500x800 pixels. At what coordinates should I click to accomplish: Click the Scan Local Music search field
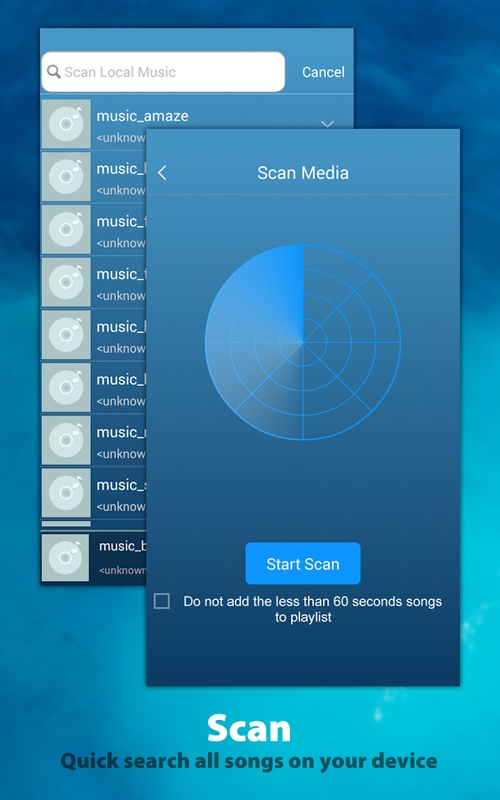[x=163, y=71]
